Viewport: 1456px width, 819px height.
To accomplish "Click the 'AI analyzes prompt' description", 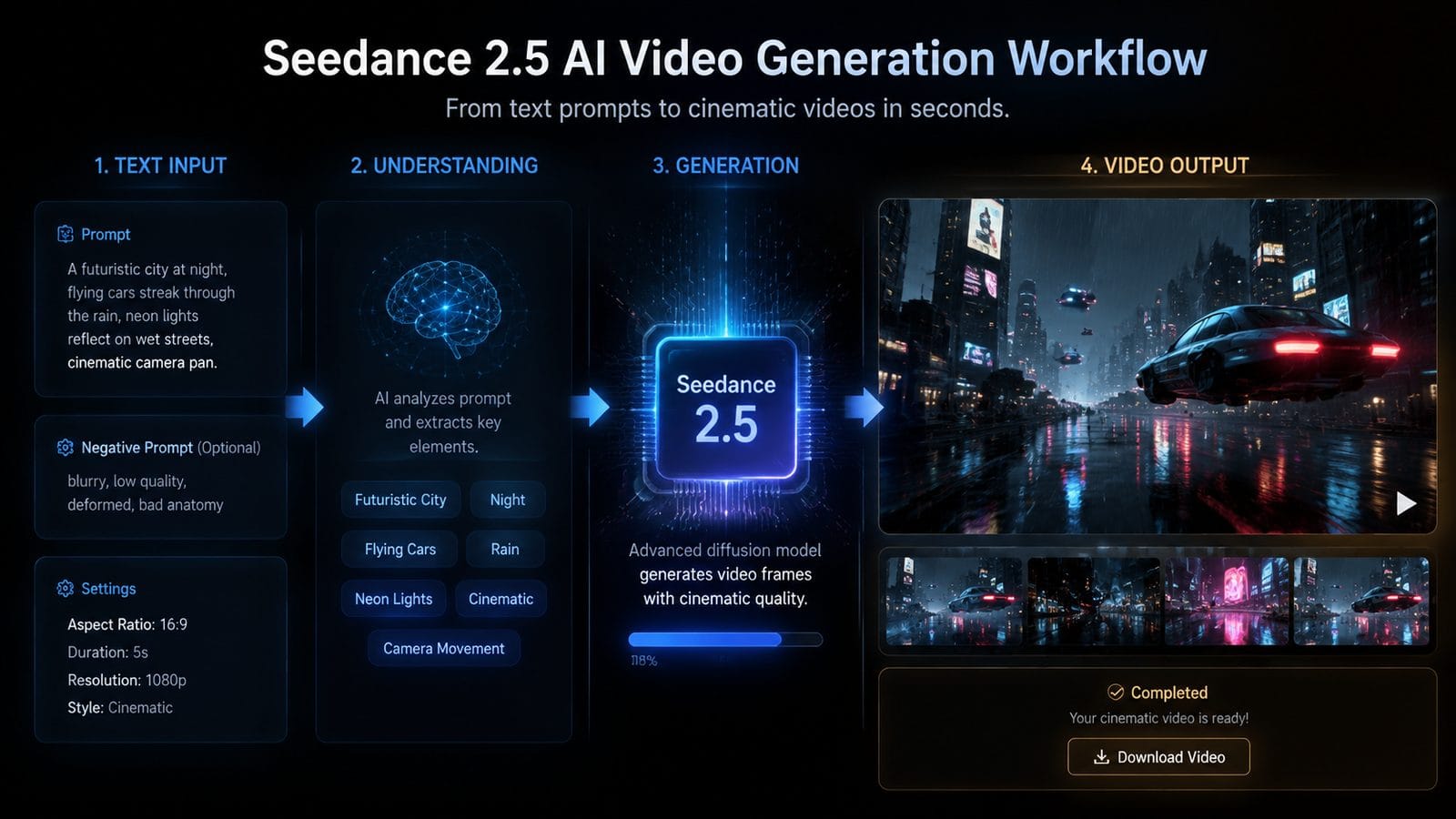I will pyautogui.click(x=443, y=422).
